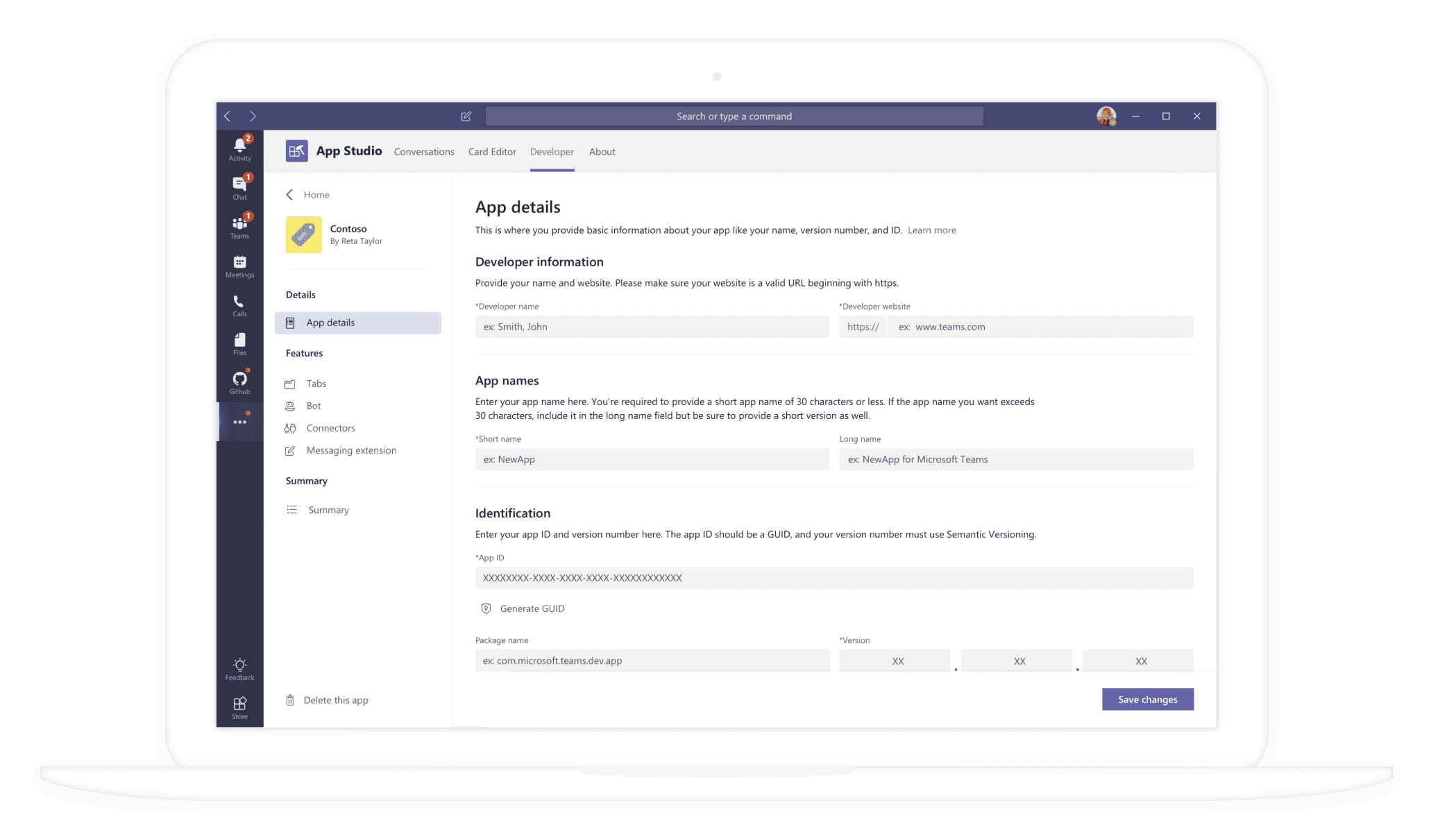Focus the Developer website field
Image resolution: width=1431 pixels, height=840 pixels.
point(1040,327)
